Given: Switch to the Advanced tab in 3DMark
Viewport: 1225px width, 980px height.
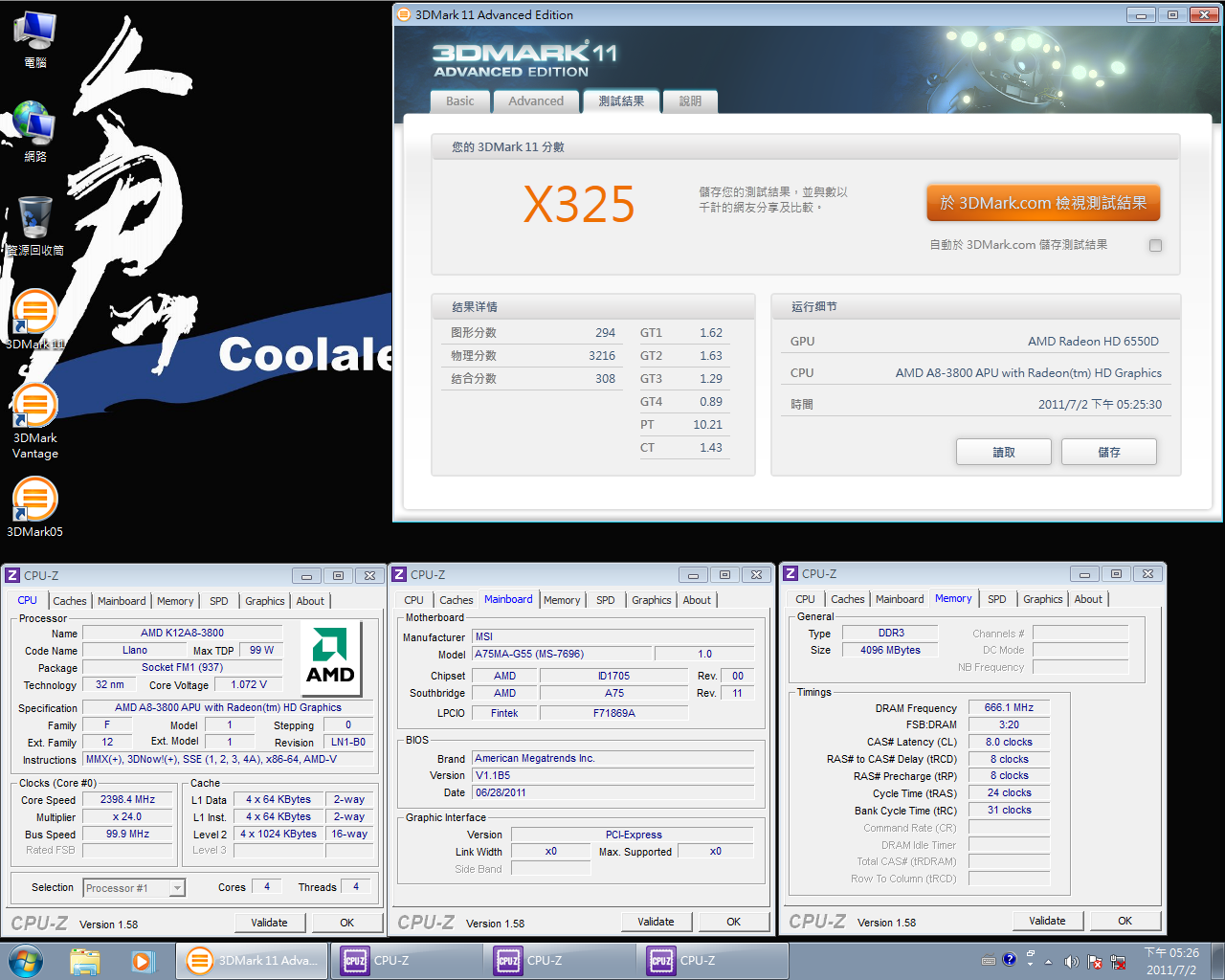Looking at the screenshot, I should 536,101.
